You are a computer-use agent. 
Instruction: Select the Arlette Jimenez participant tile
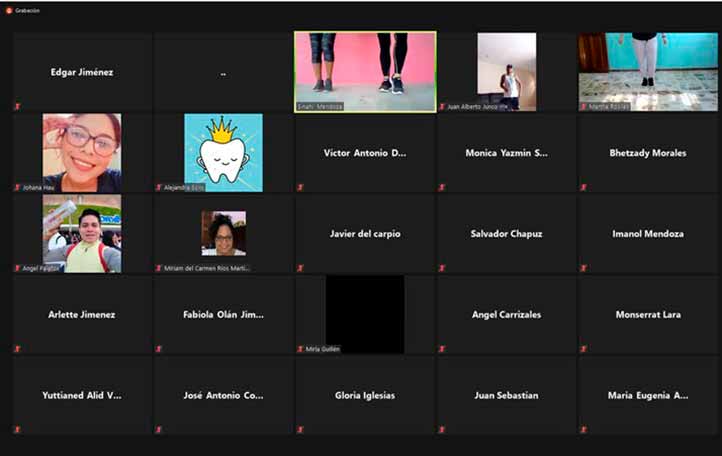(x=82, y=314)
